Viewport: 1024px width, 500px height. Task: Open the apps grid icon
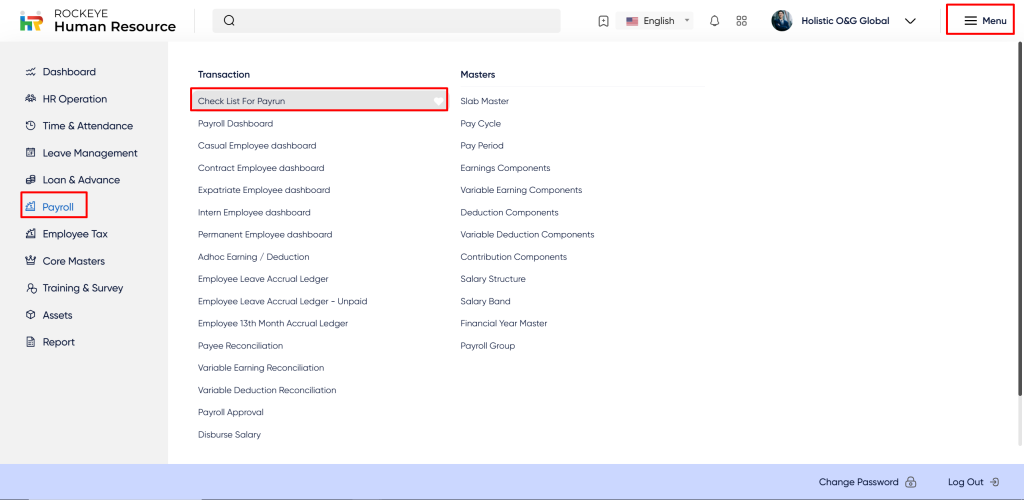click(x=741, y=21)
